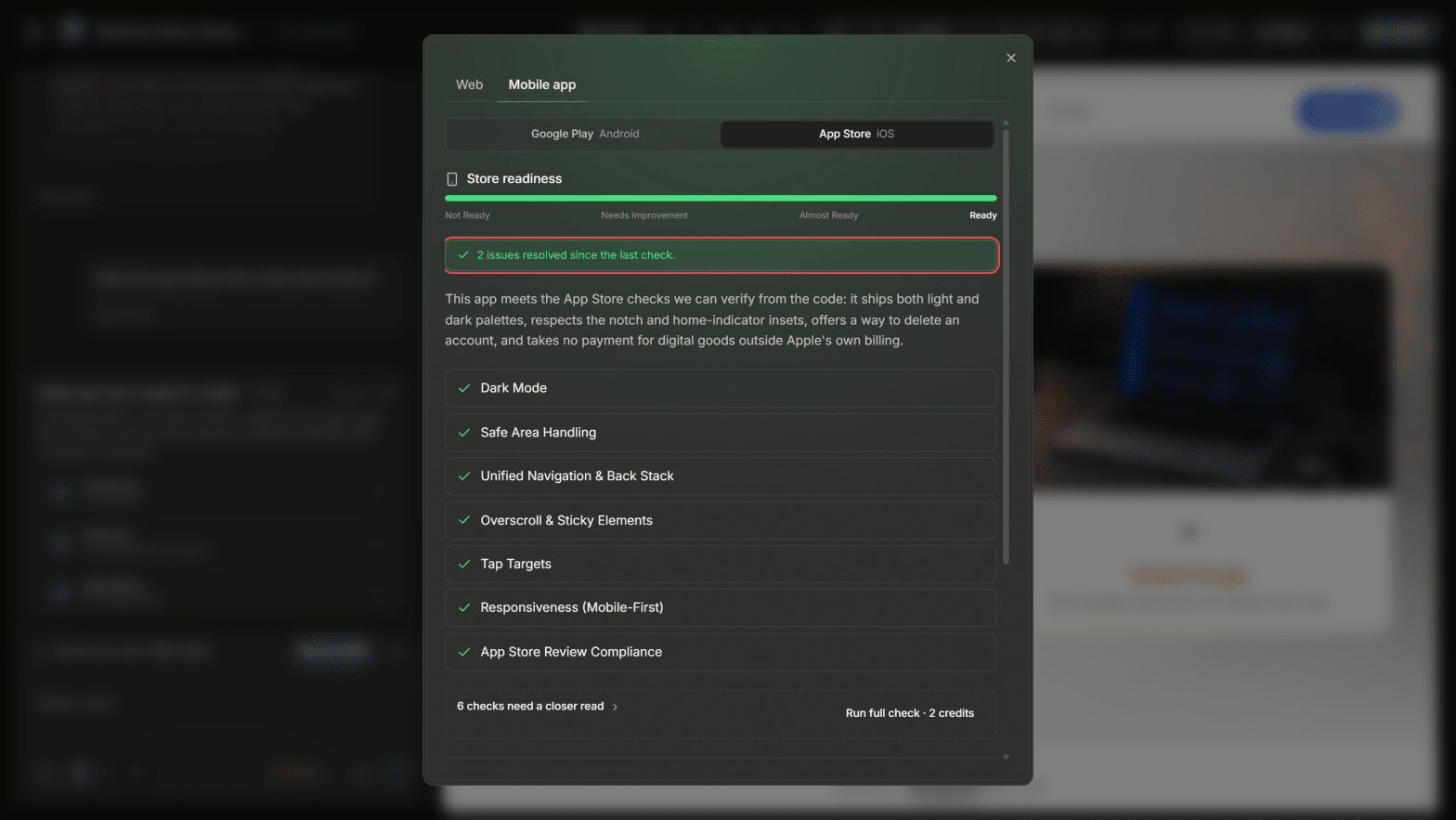Click App Store Review Compliance checkmark icon

(x=464, y=653)
